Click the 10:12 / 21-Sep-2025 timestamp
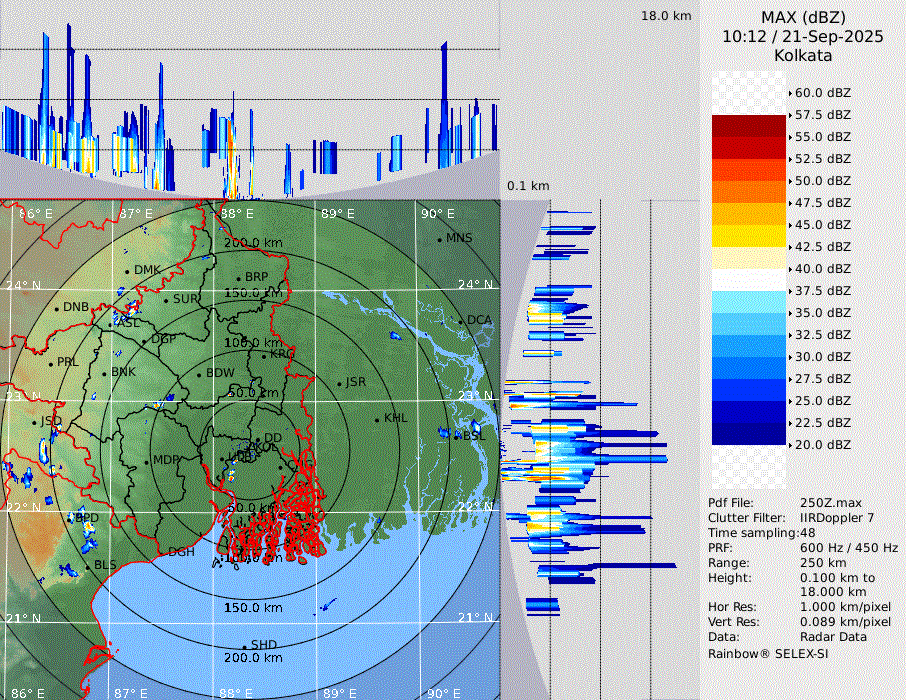The width and height of the screenshot is (906, 700). [x=802, y=36]
